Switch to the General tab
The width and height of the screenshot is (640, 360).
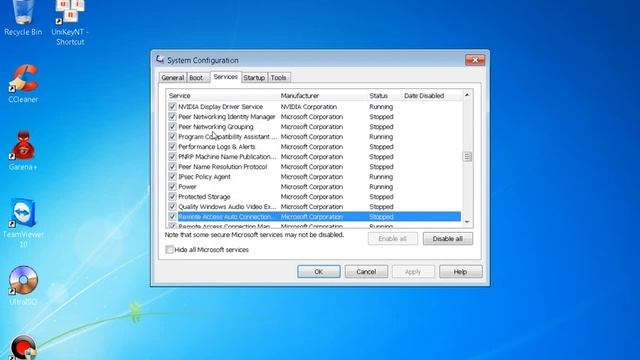pos(173,78)
